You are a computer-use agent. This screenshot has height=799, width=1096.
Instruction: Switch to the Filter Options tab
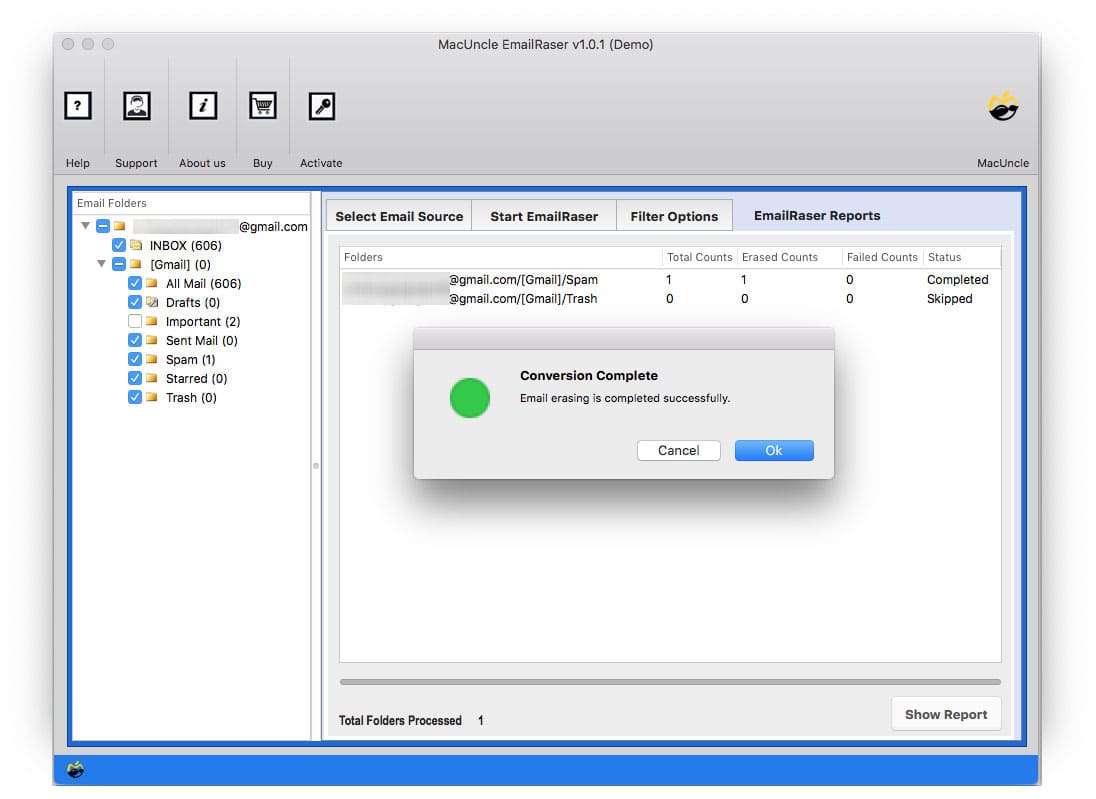[x=674, y=215]
